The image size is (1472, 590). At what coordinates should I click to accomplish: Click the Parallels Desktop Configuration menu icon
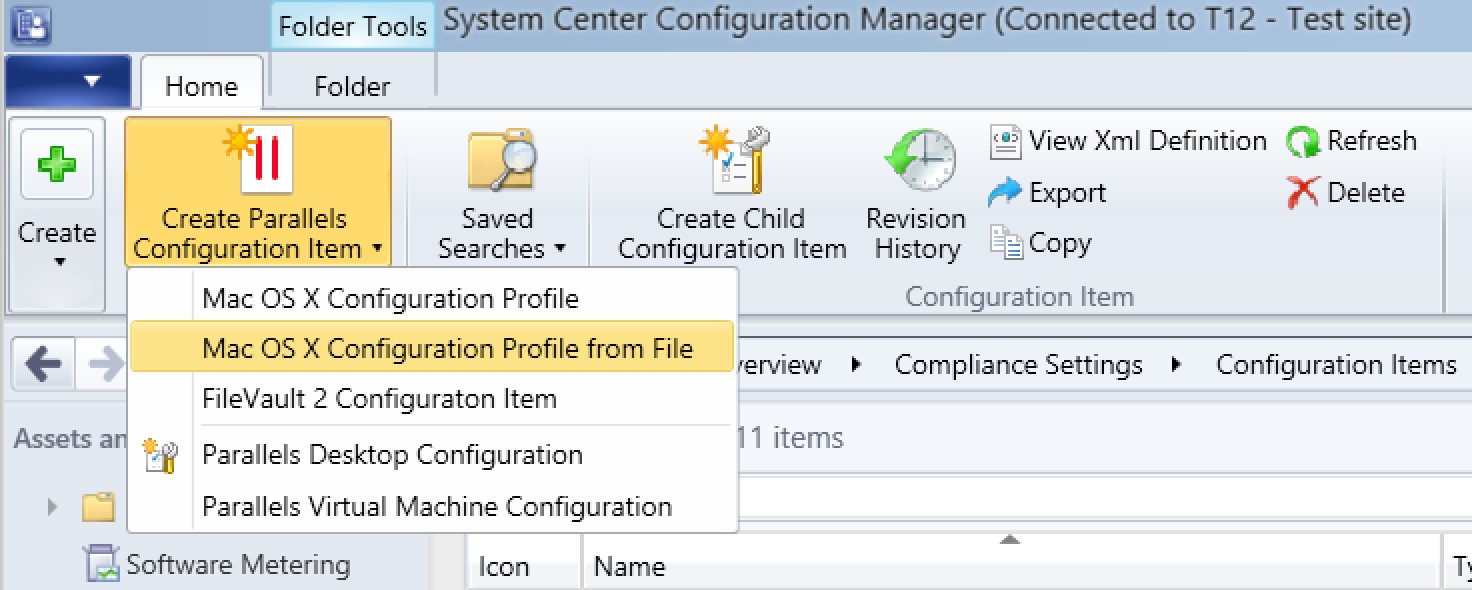point(160,455)
